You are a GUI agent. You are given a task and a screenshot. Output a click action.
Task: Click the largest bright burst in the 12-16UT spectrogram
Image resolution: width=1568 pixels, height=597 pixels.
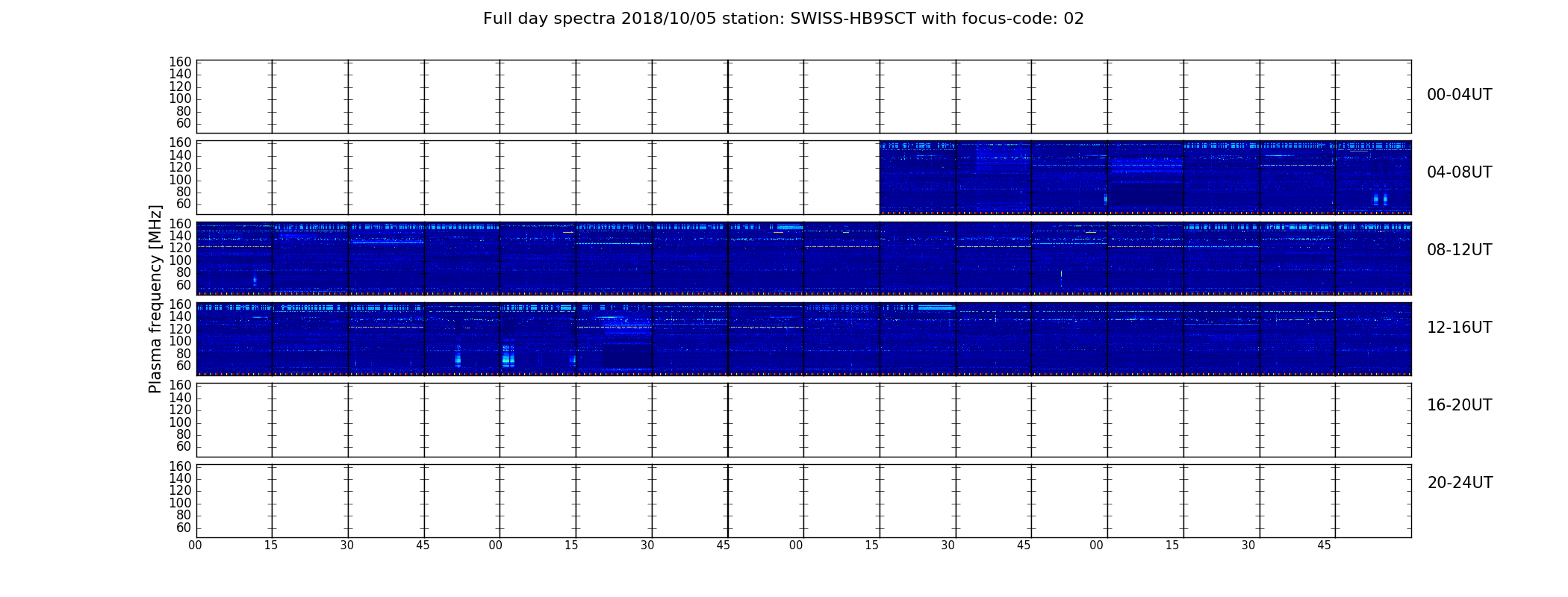508,356
